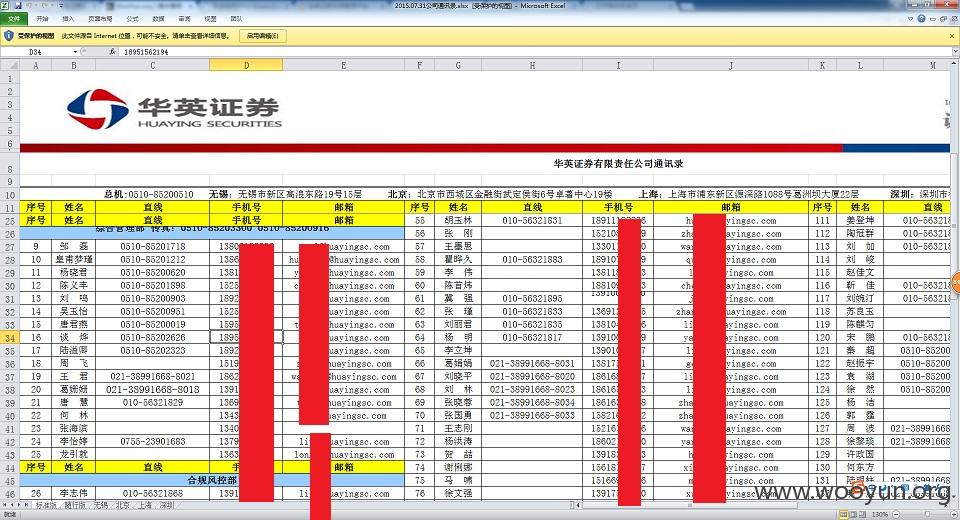Click the first-sheet navigation arrow
The image size is (960, 520).
(x=5, y=505)
